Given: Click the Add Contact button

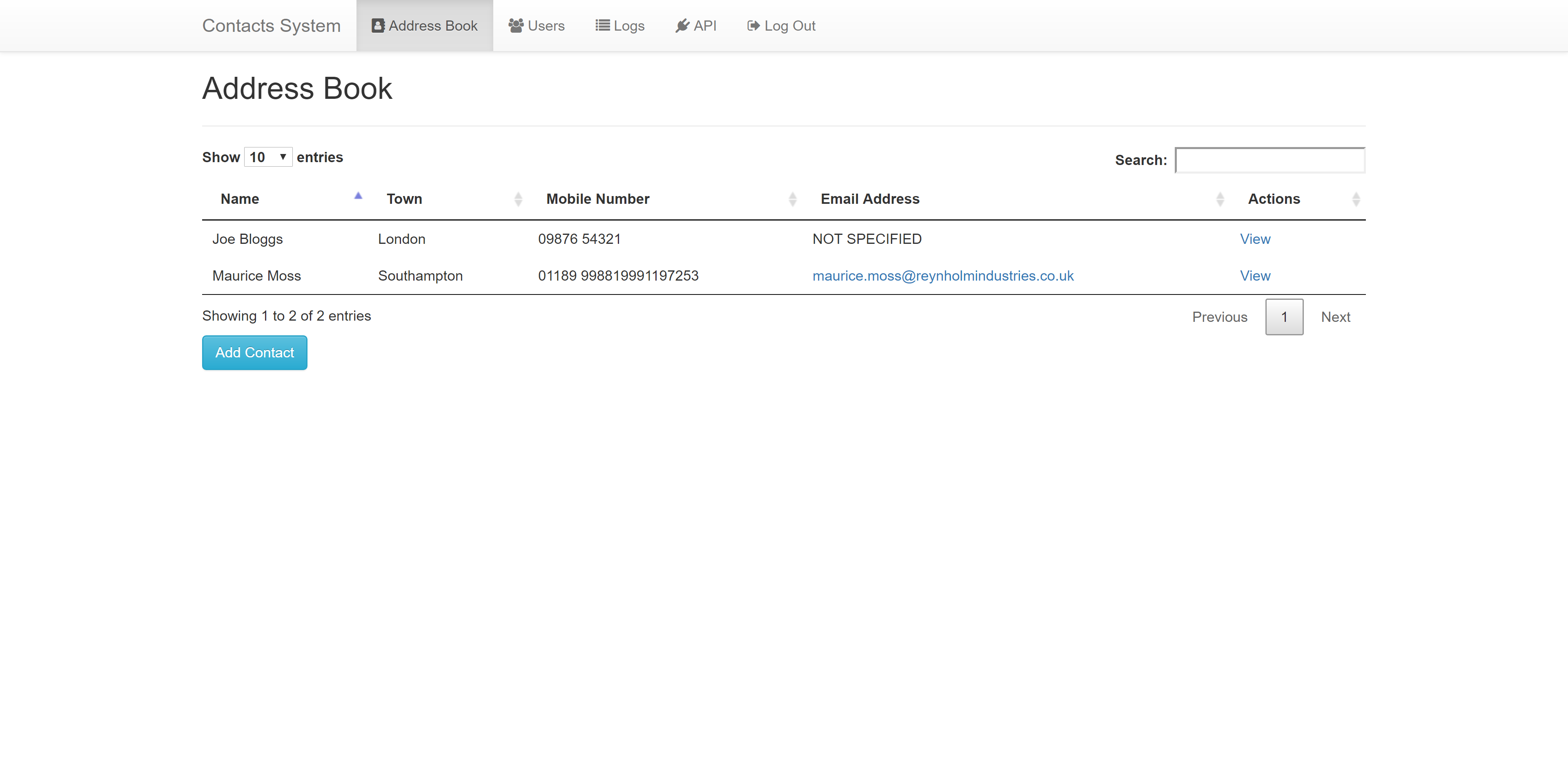Looking at the screenshot, I should coord(254,352).
